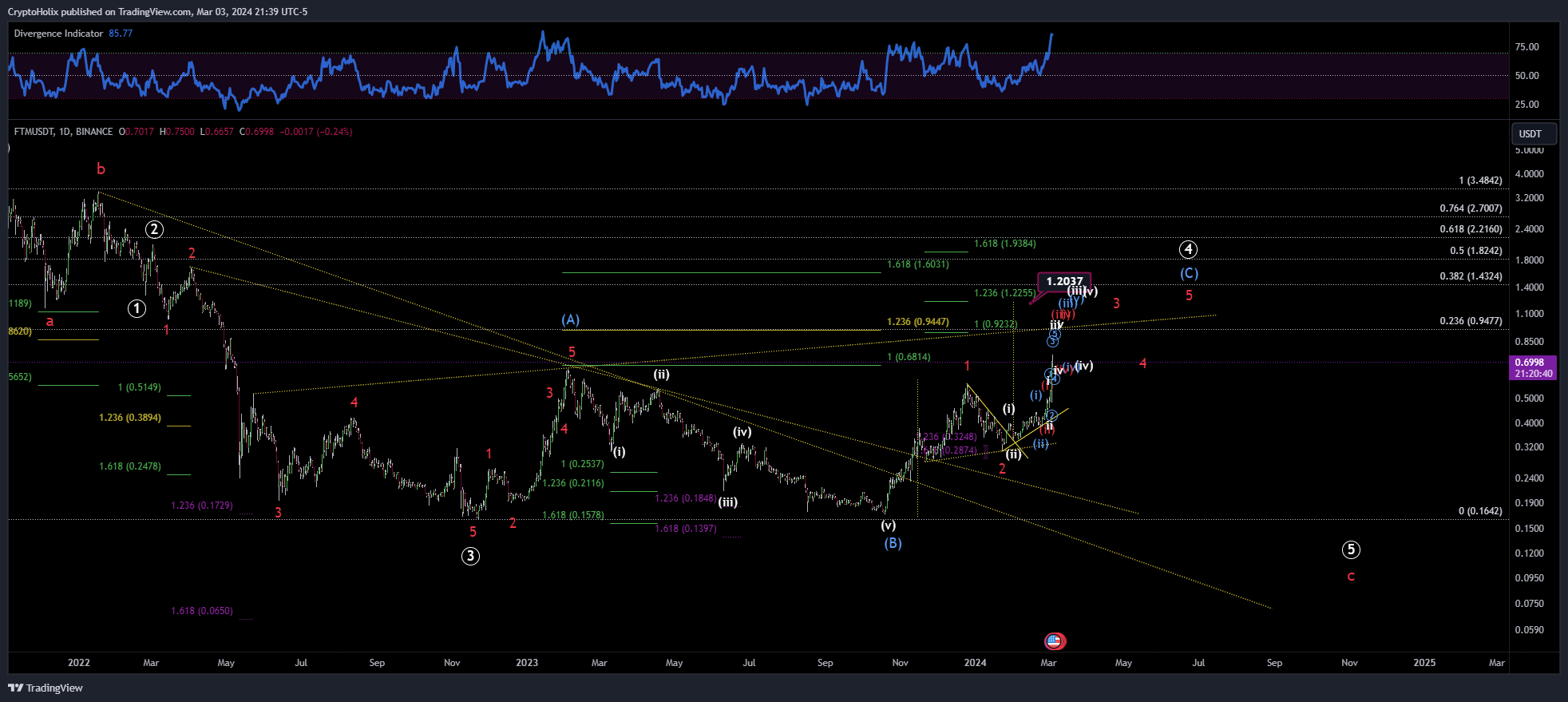Select the blue (A) wave label

pyautogui.click(x=570, y=319)
